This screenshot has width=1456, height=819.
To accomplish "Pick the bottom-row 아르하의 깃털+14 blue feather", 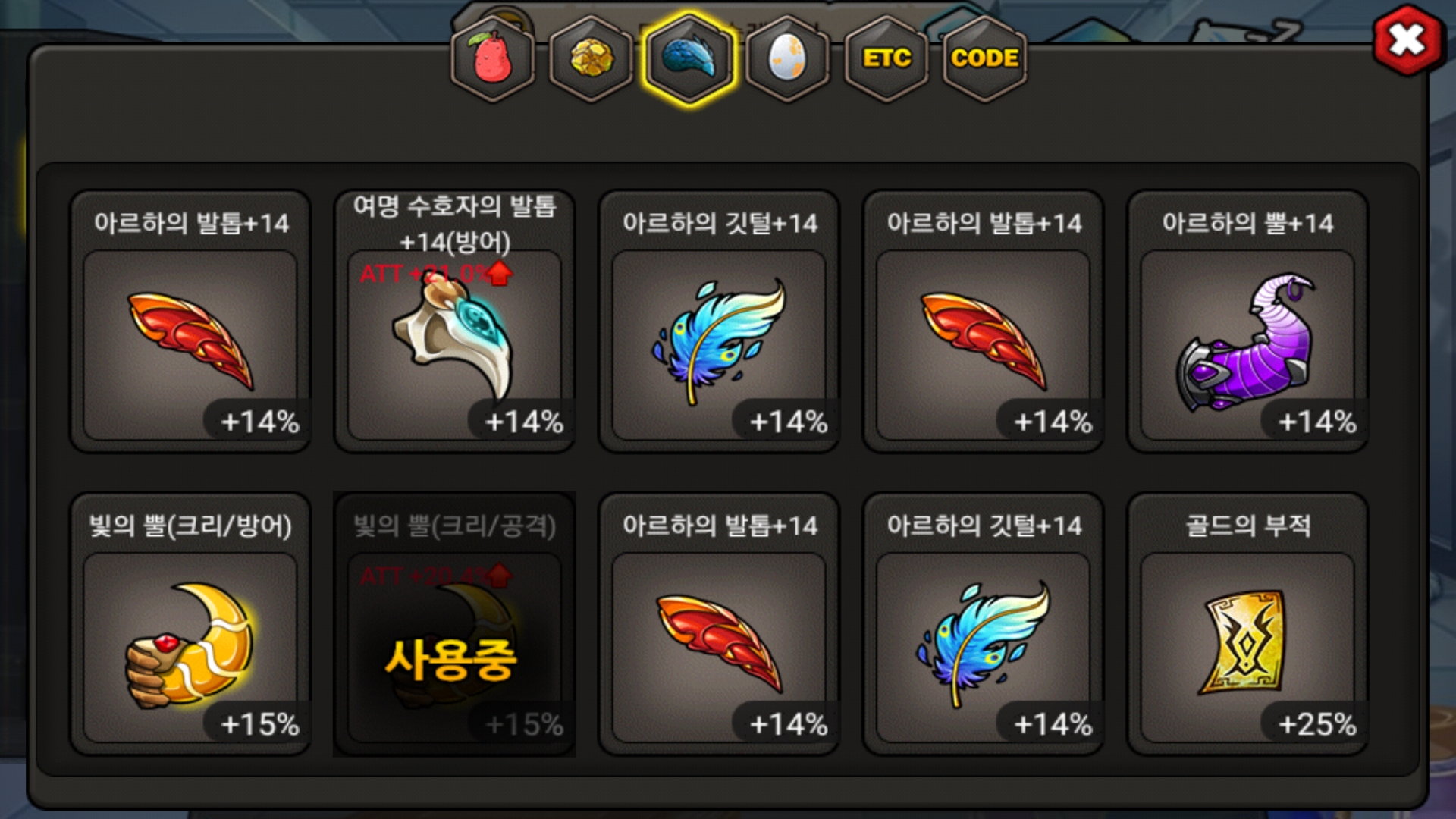I will [984, 624].
